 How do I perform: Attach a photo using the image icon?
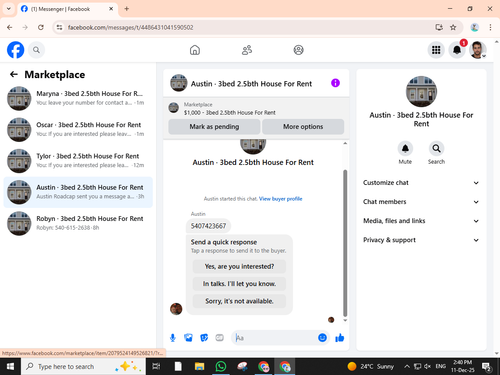pos(188,338)
